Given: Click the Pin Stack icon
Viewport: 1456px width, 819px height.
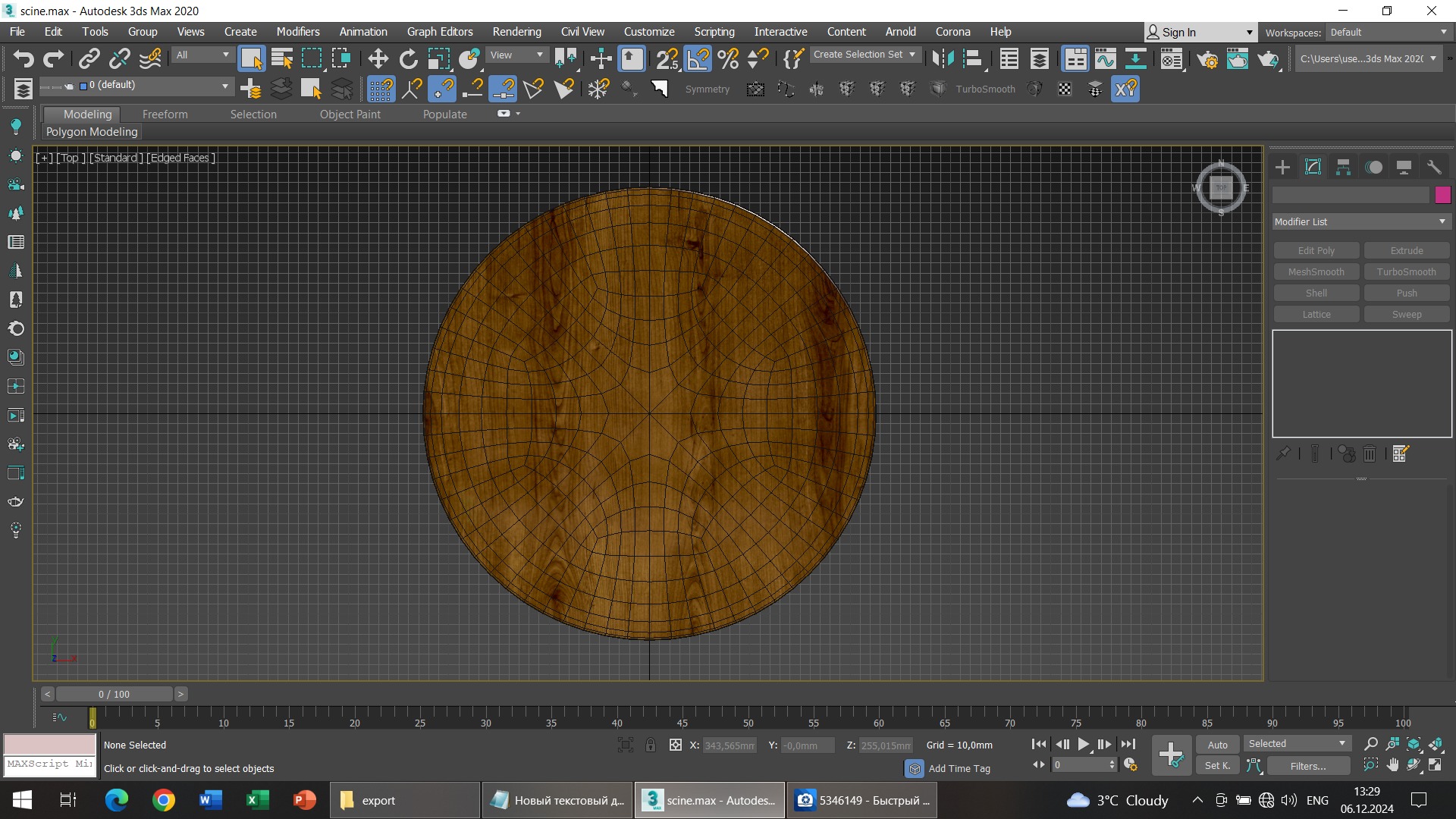Looking at the screenshot, I should tap(1283, 453).
